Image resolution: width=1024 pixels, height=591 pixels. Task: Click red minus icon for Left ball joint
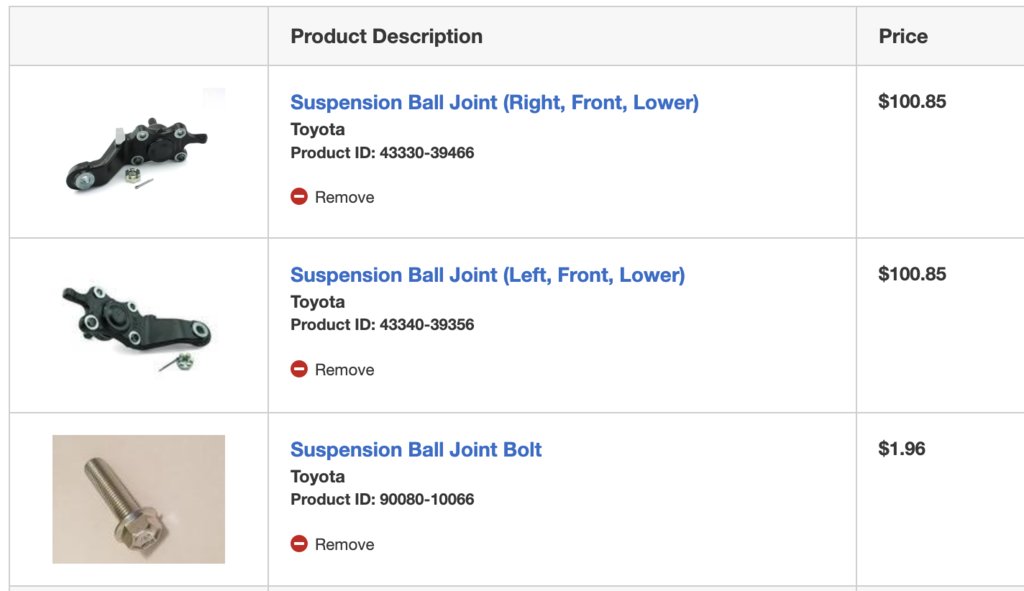[299, 369]
